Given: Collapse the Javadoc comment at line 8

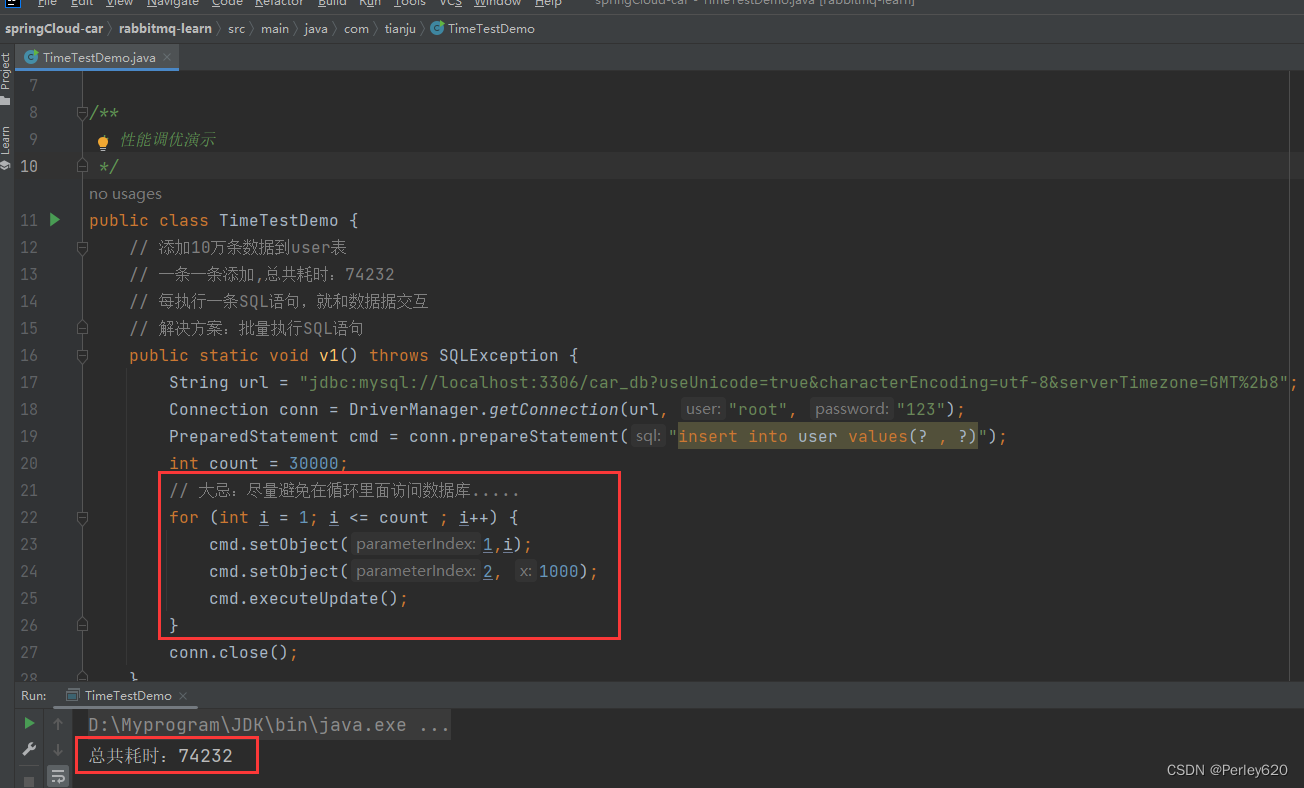Looking at the screenshot, I should click(x=82, y=112).
